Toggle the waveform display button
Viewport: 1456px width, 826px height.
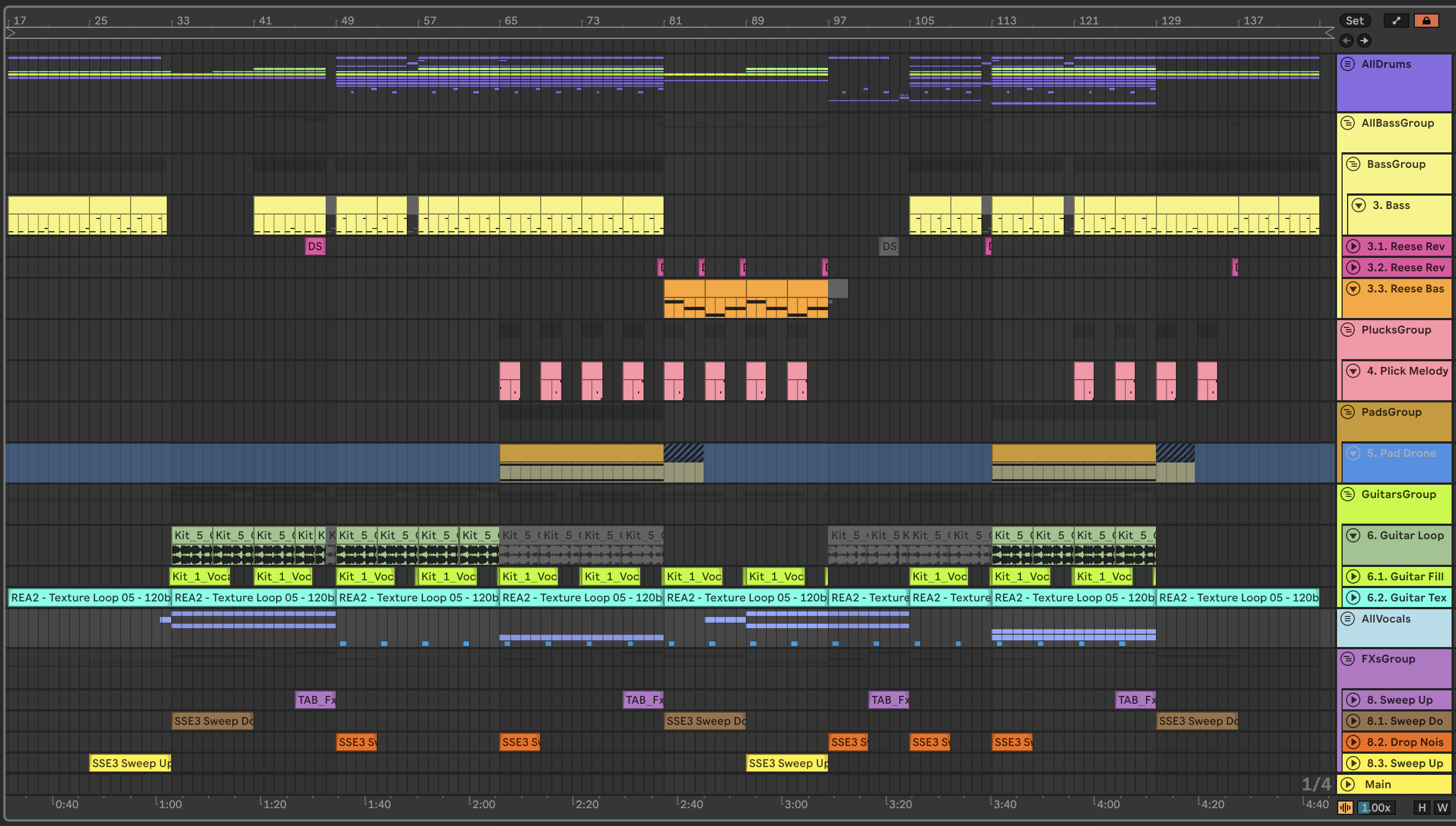[x=1345, y=807]
